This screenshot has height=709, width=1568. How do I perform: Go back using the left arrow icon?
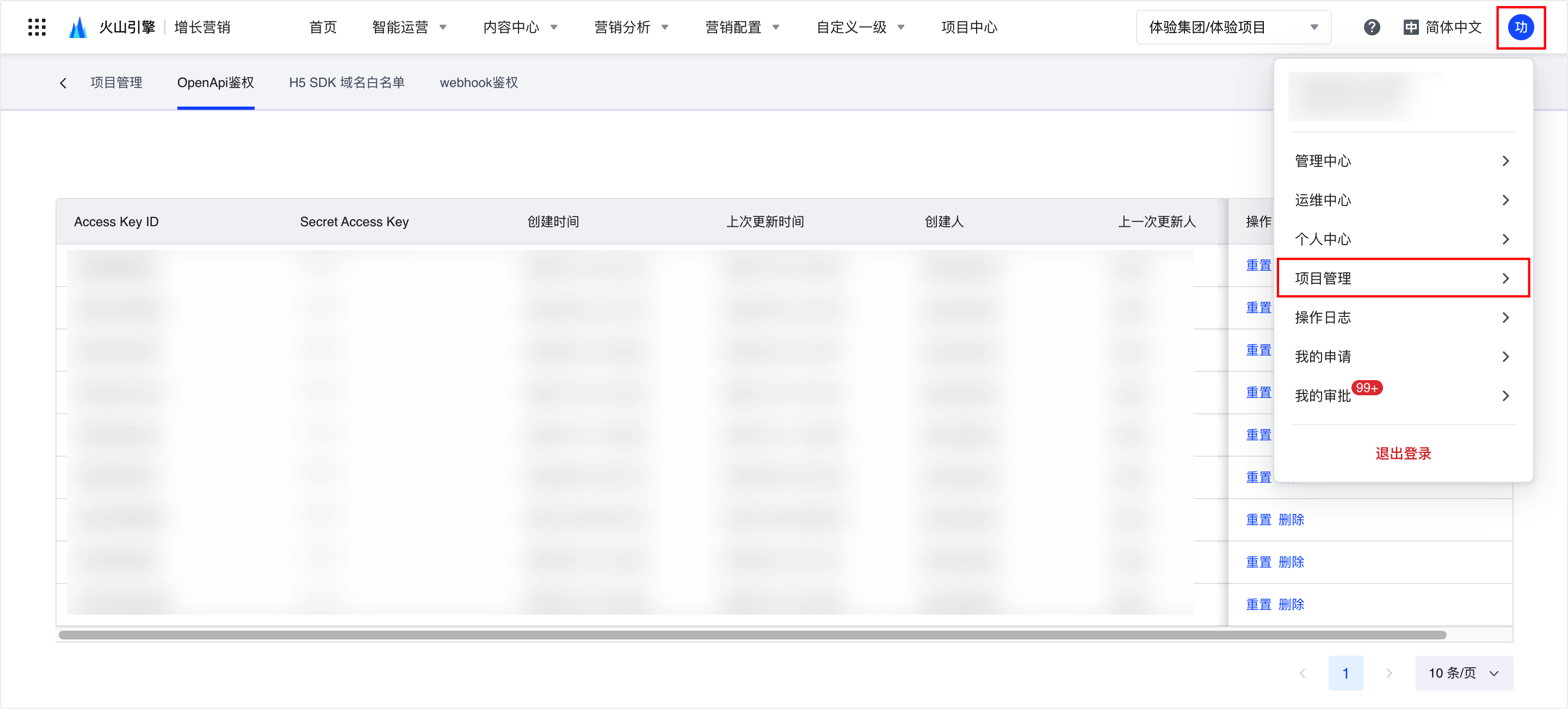click(63, 83)
